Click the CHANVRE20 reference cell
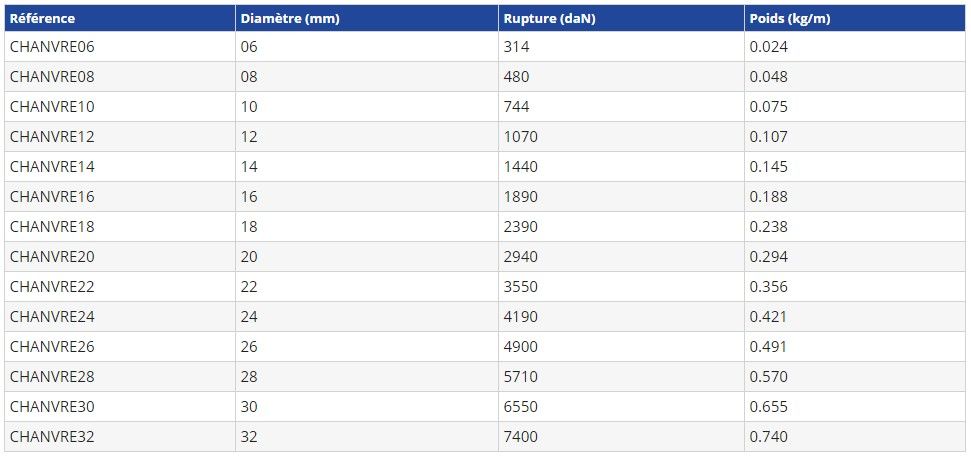The image size is (971, 457). point(52,257)
